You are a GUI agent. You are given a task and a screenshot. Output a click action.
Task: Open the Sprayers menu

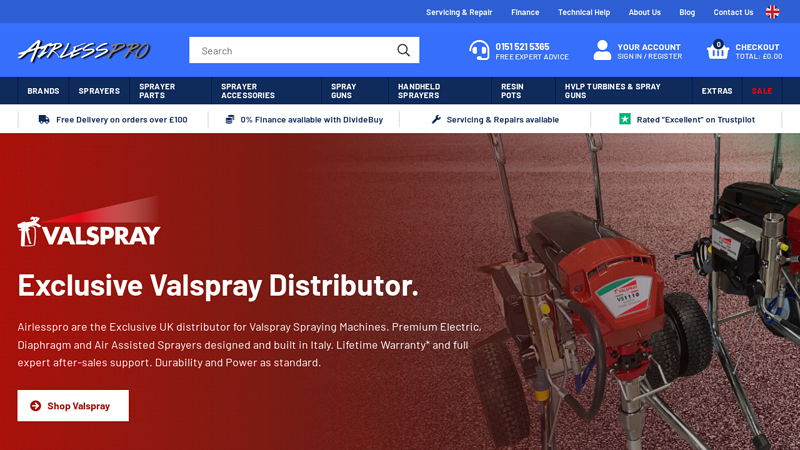(x=99, y=91)
